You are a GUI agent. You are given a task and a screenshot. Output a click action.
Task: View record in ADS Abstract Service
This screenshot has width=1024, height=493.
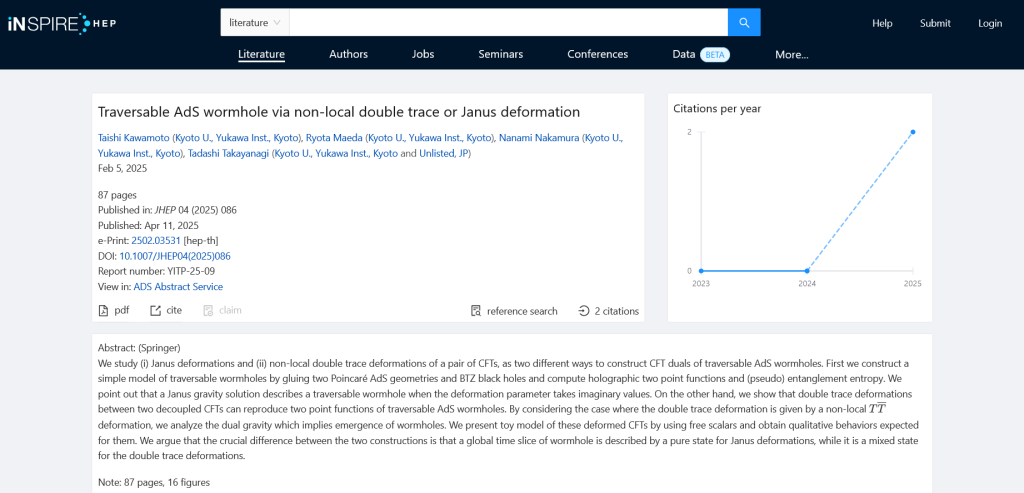[x=178, y=286]
